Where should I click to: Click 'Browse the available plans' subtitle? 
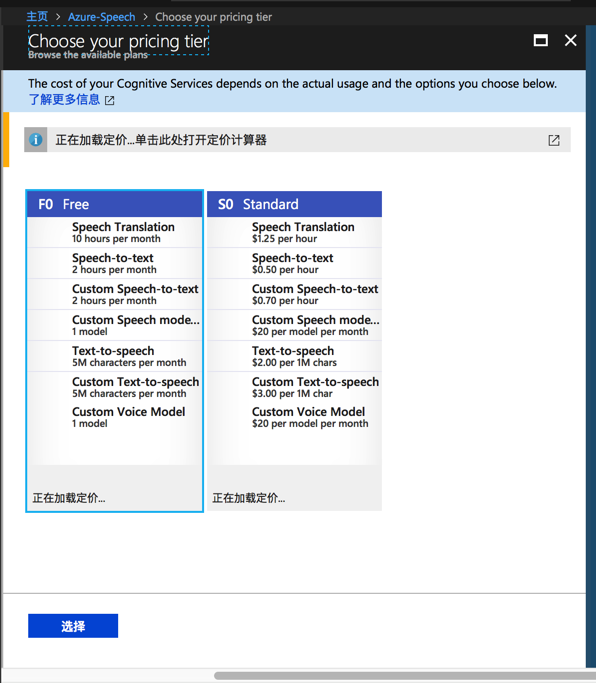point(88,55)
